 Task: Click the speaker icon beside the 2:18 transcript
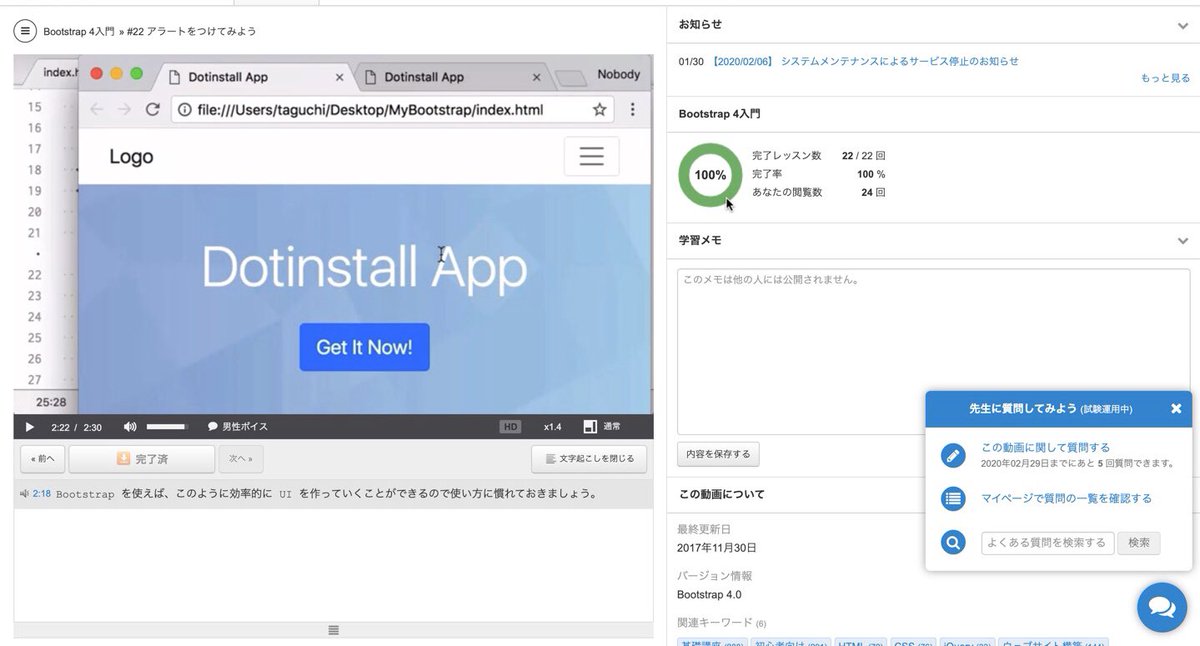coord(24,494)
